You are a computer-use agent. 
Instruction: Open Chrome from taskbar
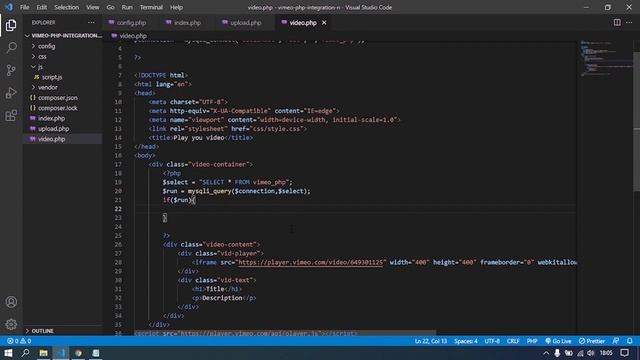pos(78,353)
